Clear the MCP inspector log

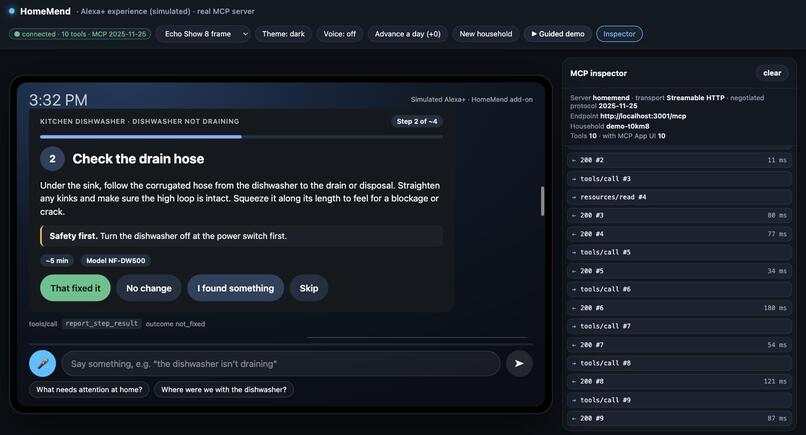[772, 73]
